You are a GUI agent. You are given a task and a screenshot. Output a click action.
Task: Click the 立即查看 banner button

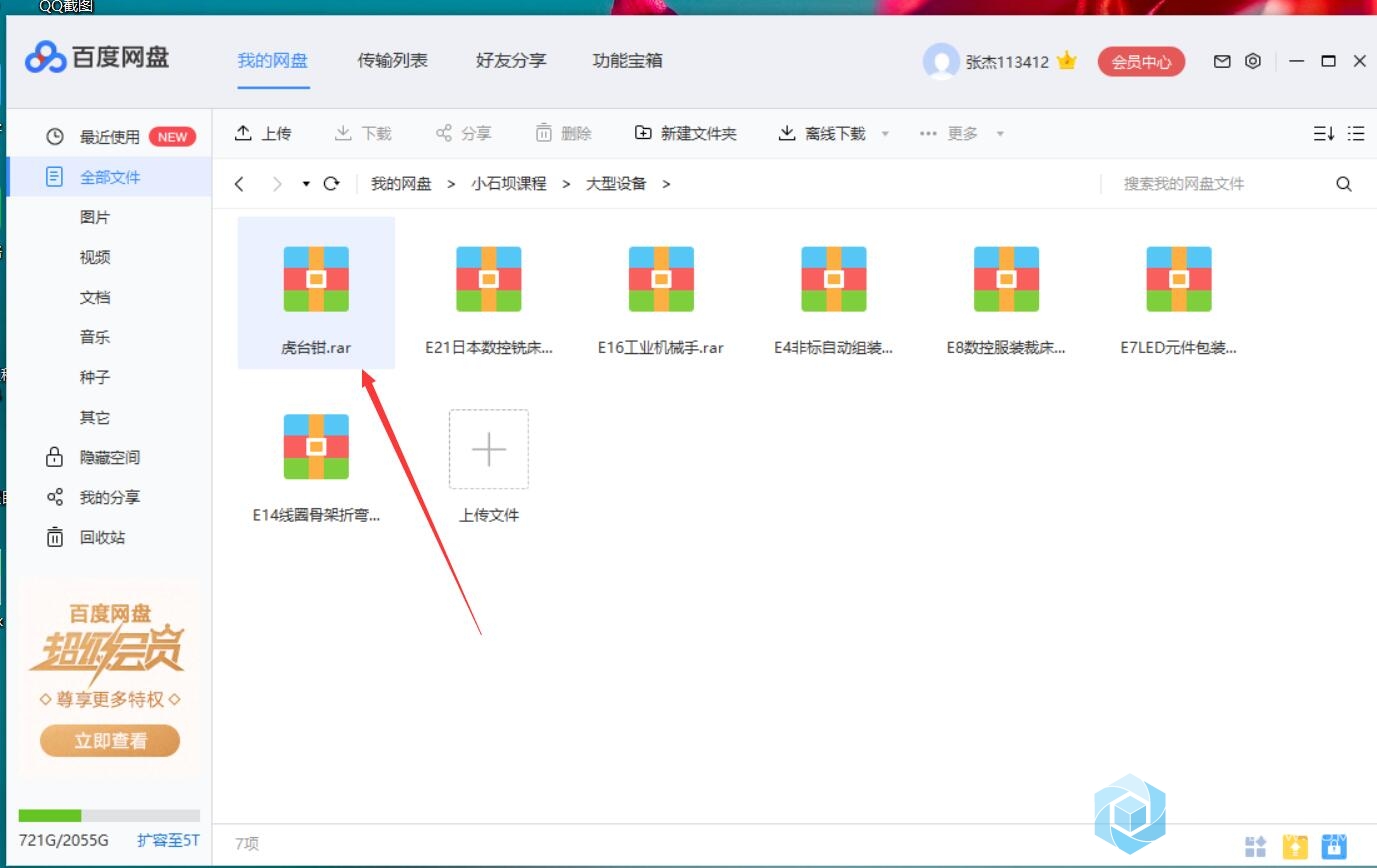click(110, 741)
